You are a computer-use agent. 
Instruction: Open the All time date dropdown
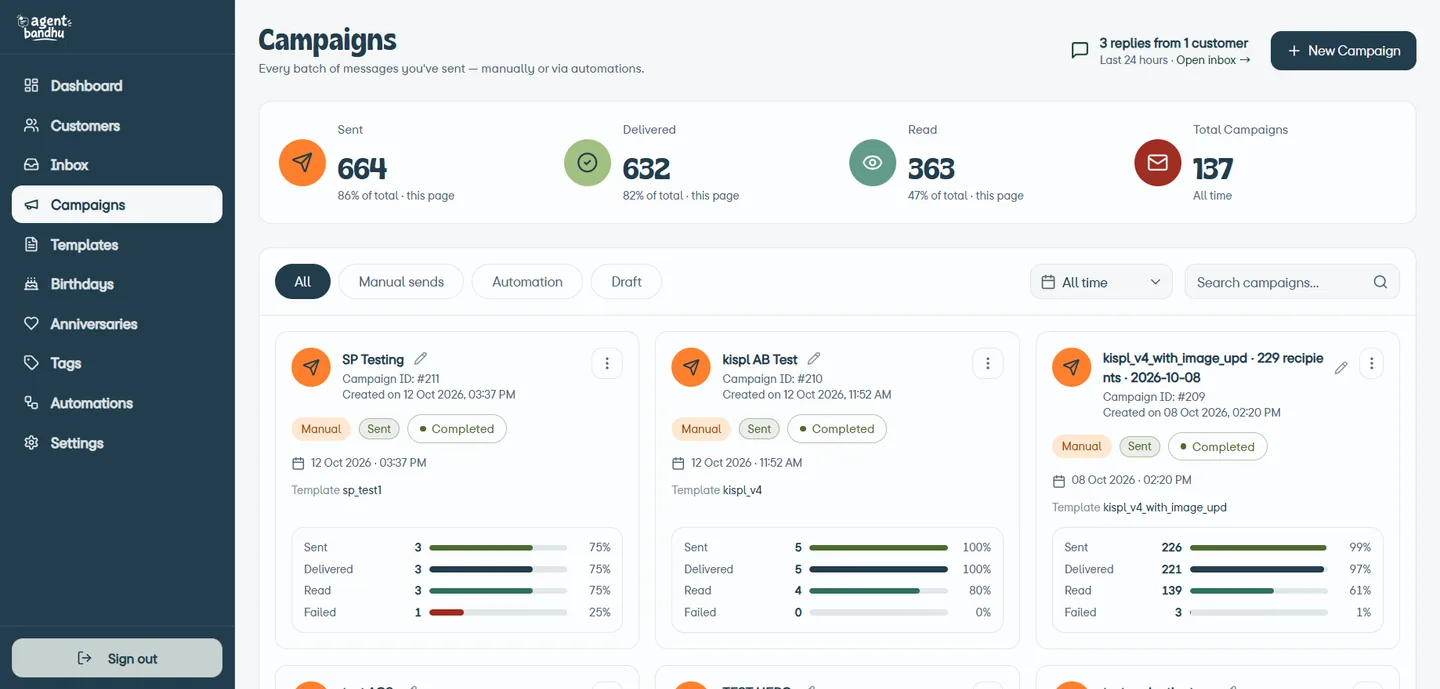[x=1101, y=282]
